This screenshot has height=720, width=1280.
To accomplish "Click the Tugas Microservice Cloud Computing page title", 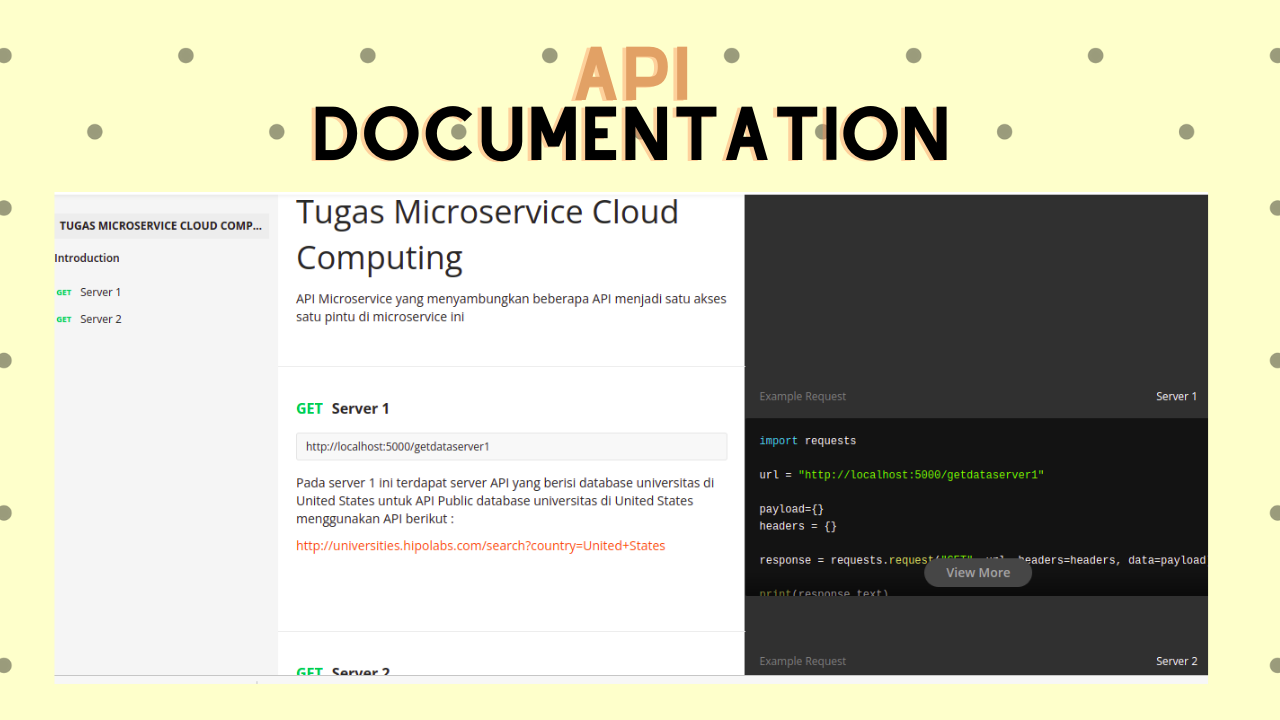I will [x=487, y=235].
